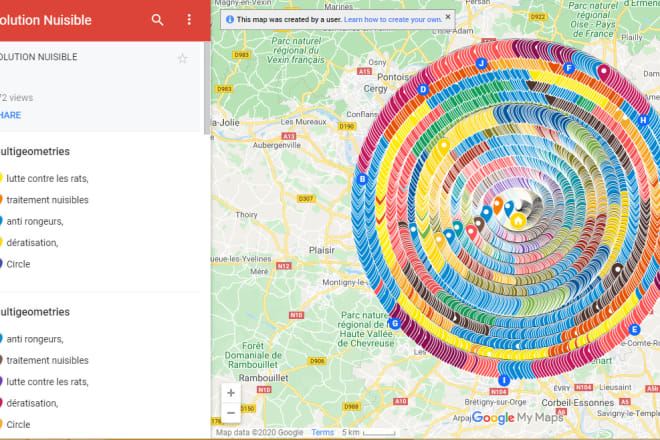The height and width of the screenshot is (440, 660).
Task: Select map marker labeled J
Action: point(481,64)
